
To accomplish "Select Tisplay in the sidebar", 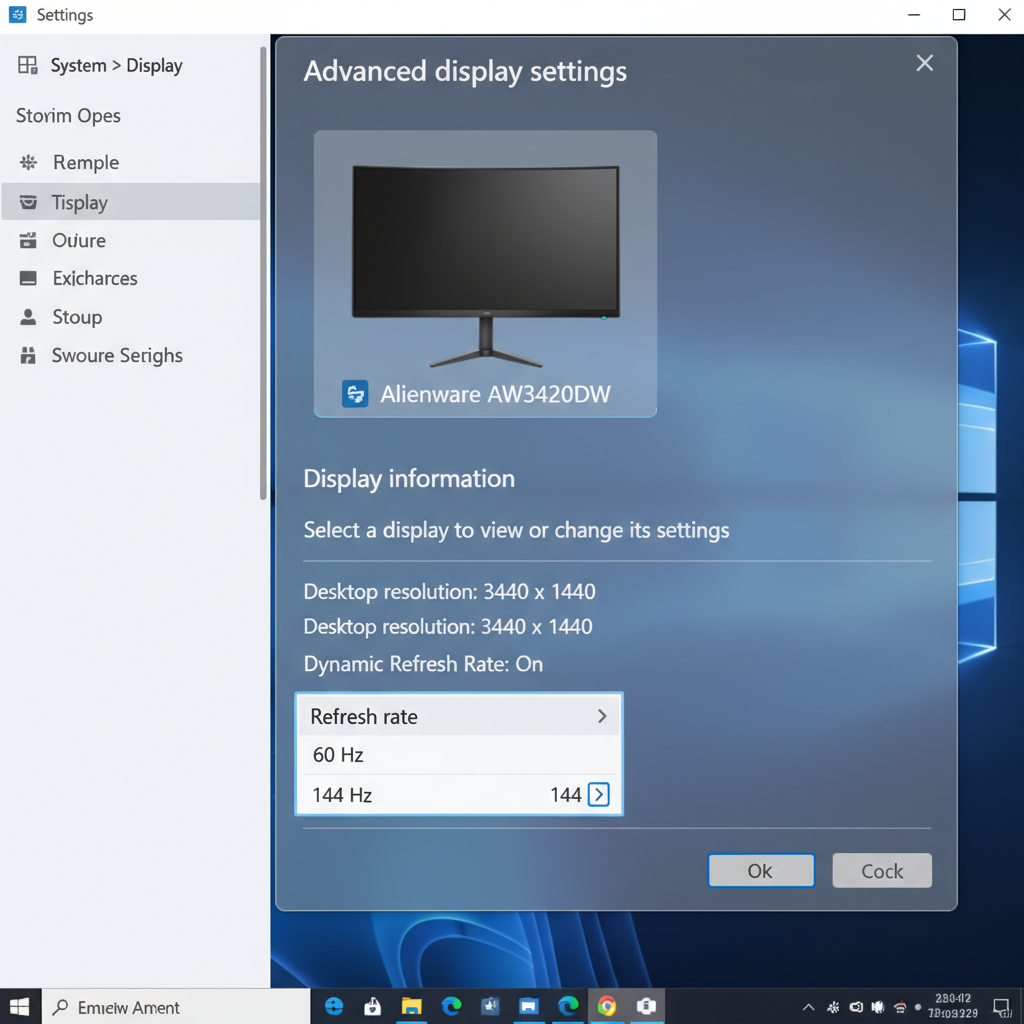I will click(131, 202).
